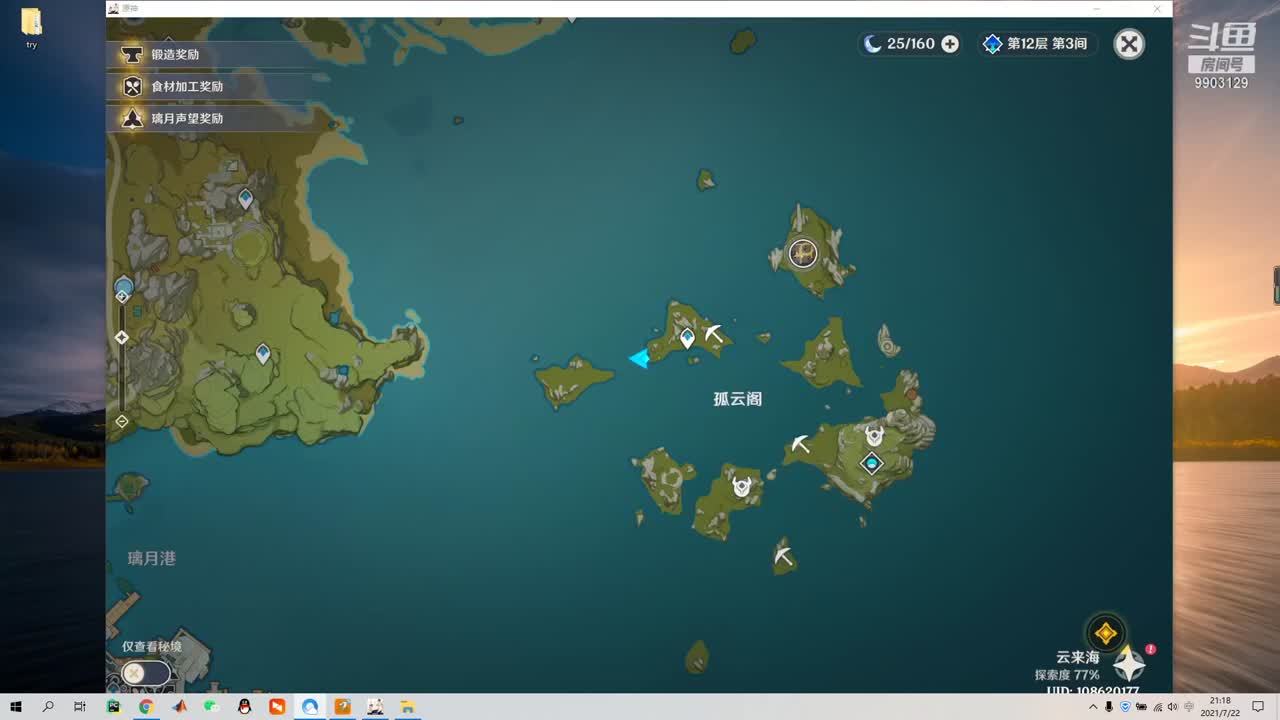Open the gold map pin button above 云来海
The image size is (1280, 720).
(x=1105, y=633)
